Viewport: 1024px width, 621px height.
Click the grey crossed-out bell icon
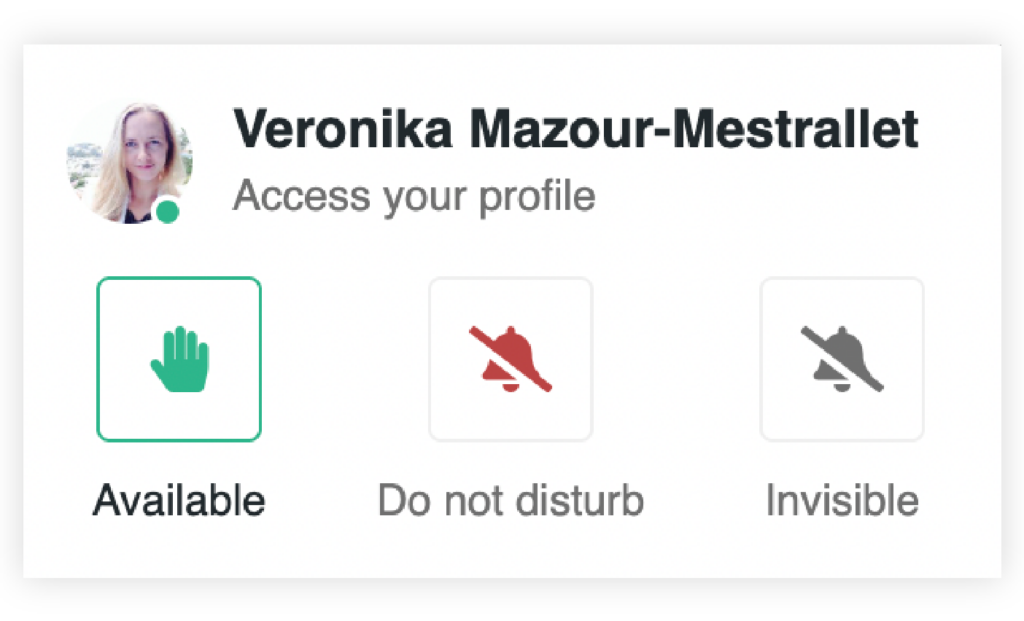coord(842,360)
